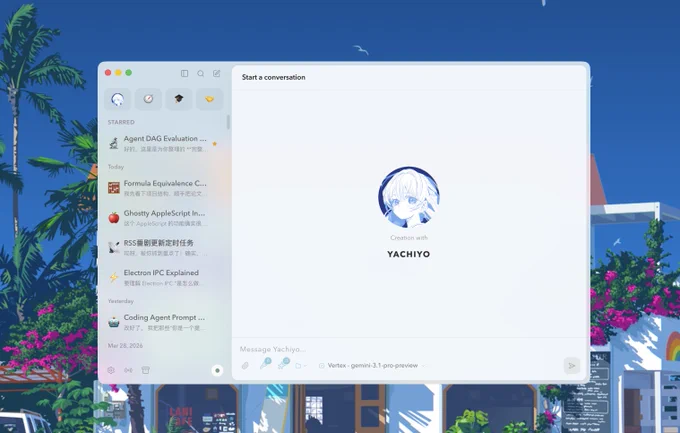
Task: Click the robot chat icon
Action: pos(114,322)
